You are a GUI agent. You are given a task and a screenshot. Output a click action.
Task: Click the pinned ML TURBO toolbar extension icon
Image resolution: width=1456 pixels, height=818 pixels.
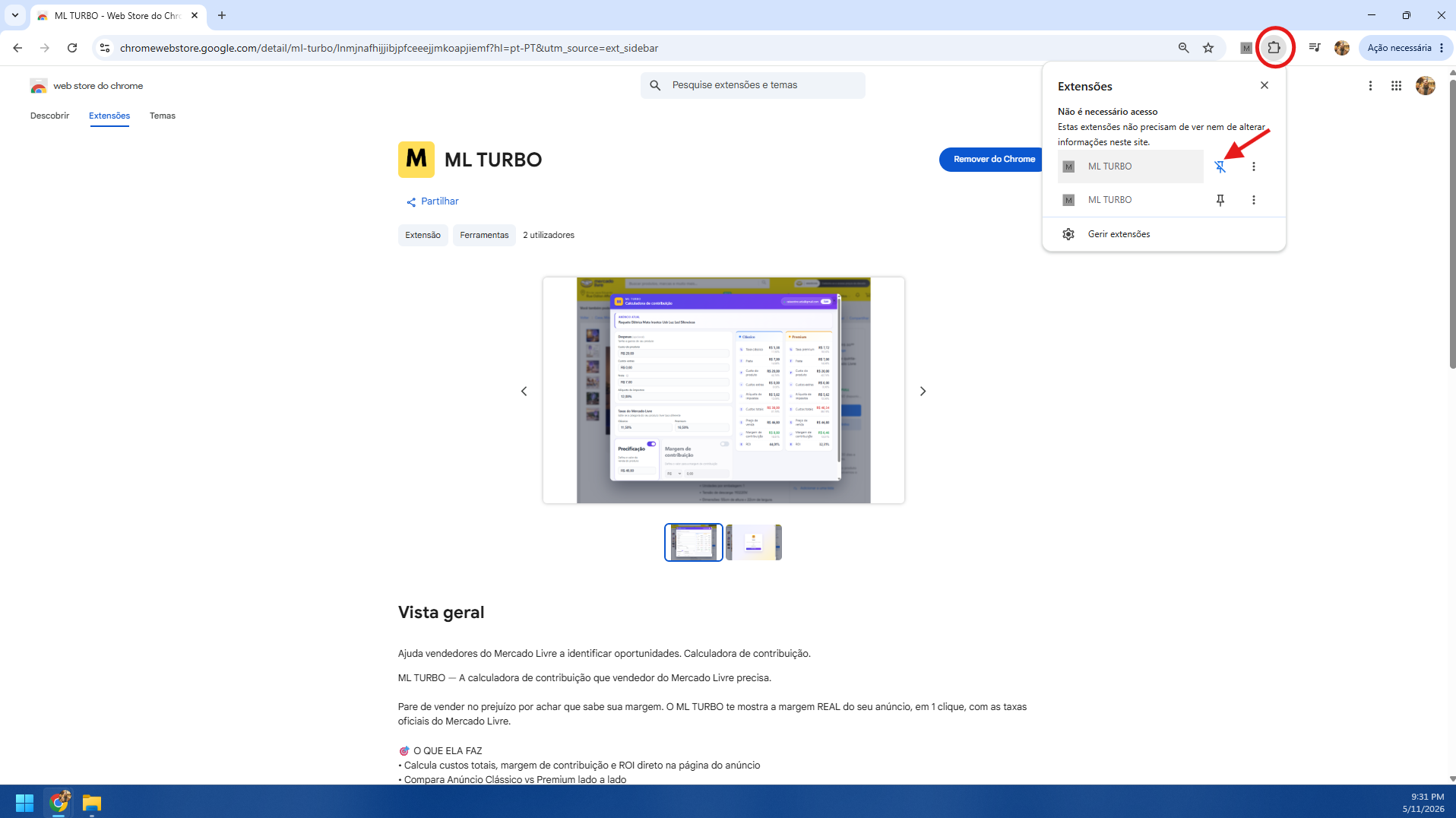tap(1246, 48)
